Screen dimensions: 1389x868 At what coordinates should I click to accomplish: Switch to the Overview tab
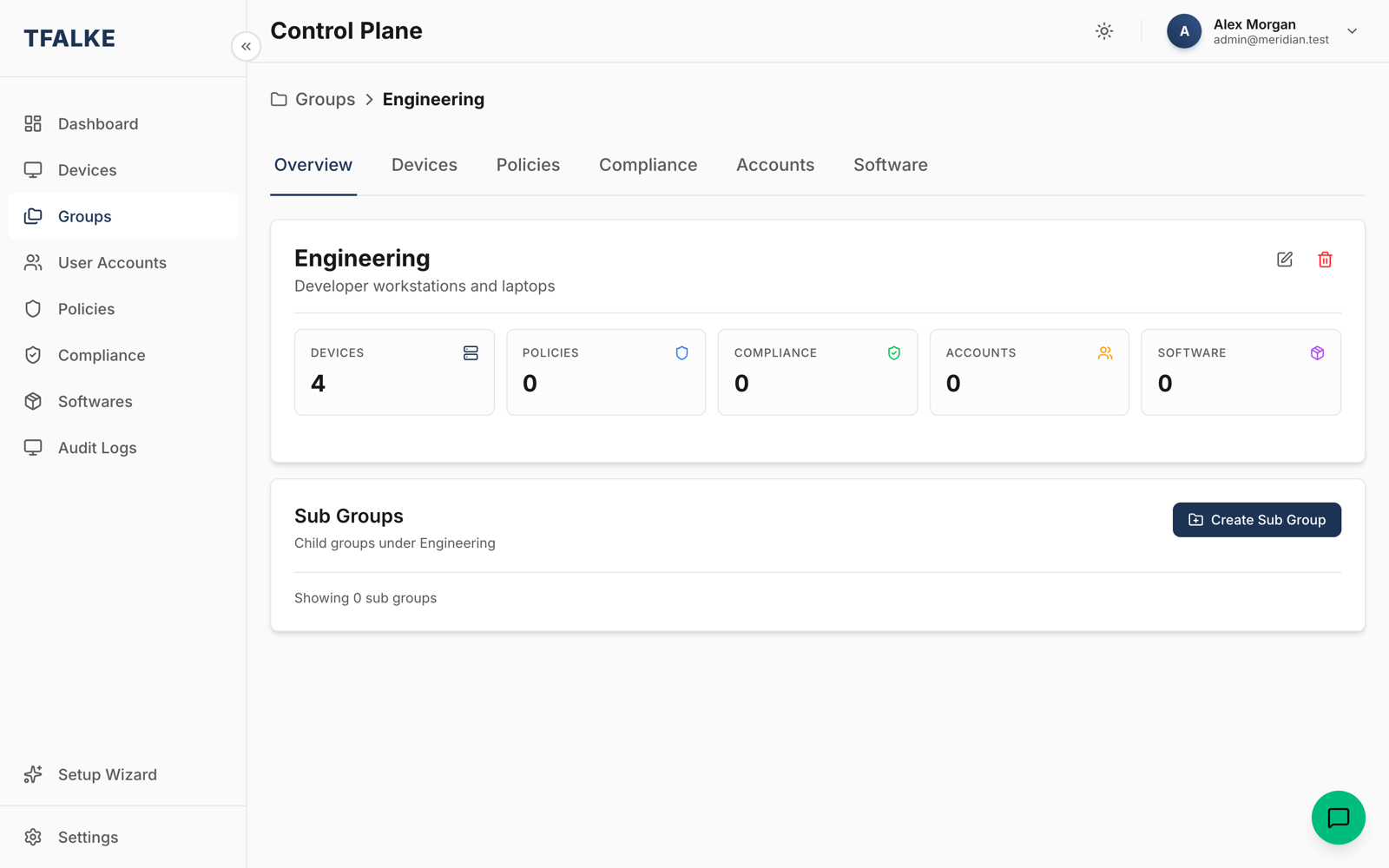[x=313, y=165]
